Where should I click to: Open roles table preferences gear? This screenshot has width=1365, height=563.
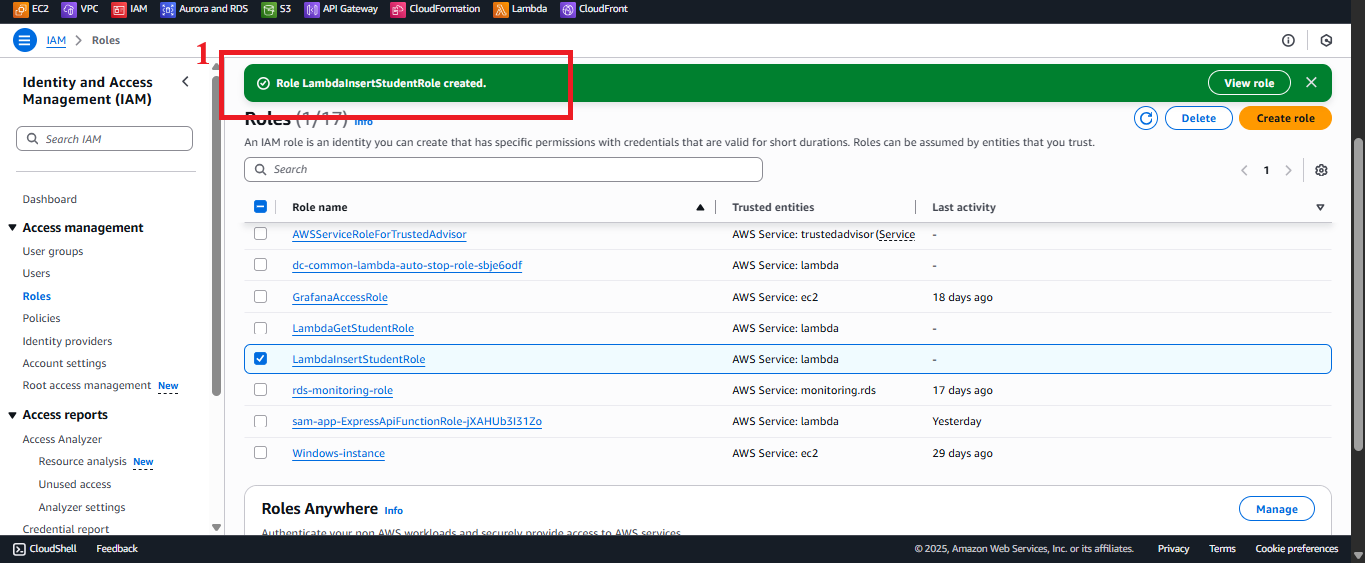pyautogui.click(x=1321, y=170)
